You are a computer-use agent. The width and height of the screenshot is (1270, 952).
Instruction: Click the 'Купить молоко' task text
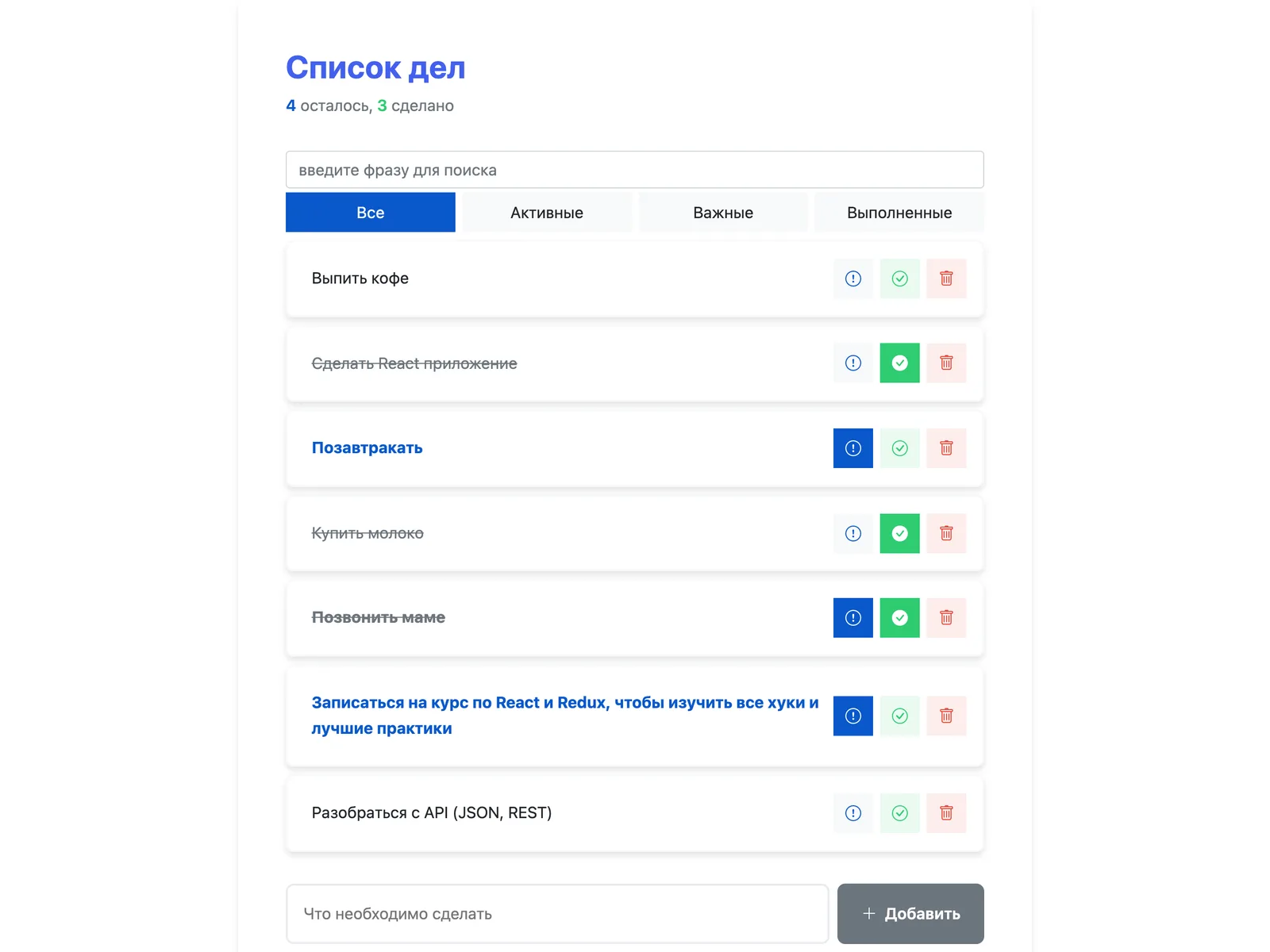[368, 533]
